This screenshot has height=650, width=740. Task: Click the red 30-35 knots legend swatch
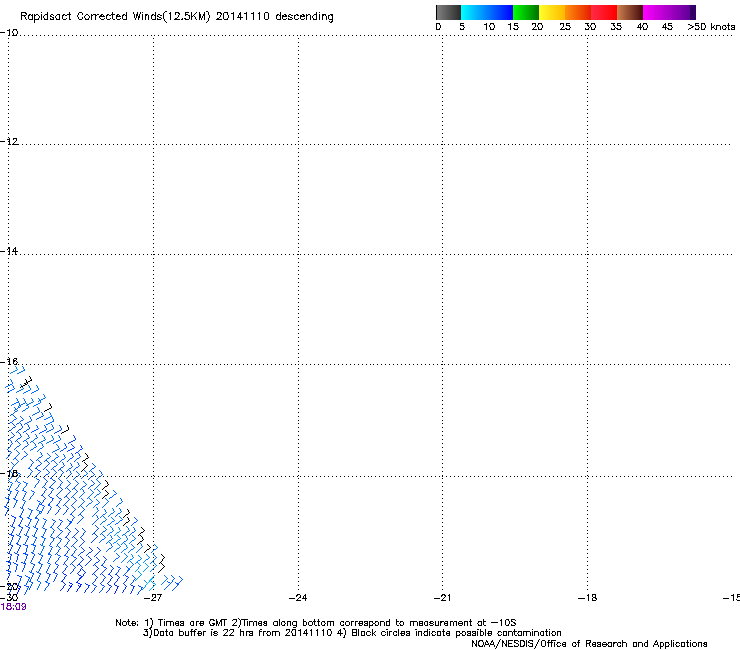click(x=604, y=12)
